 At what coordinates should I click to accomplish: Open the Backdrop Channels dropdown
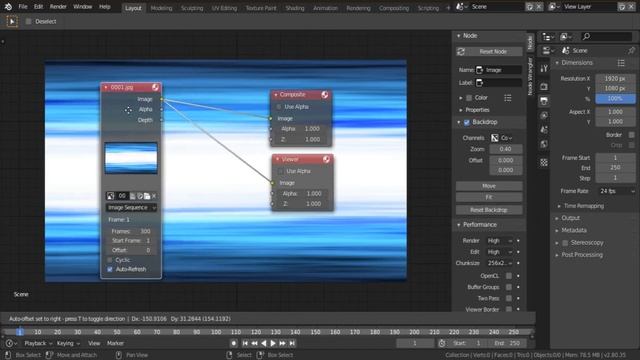(502, 138)
